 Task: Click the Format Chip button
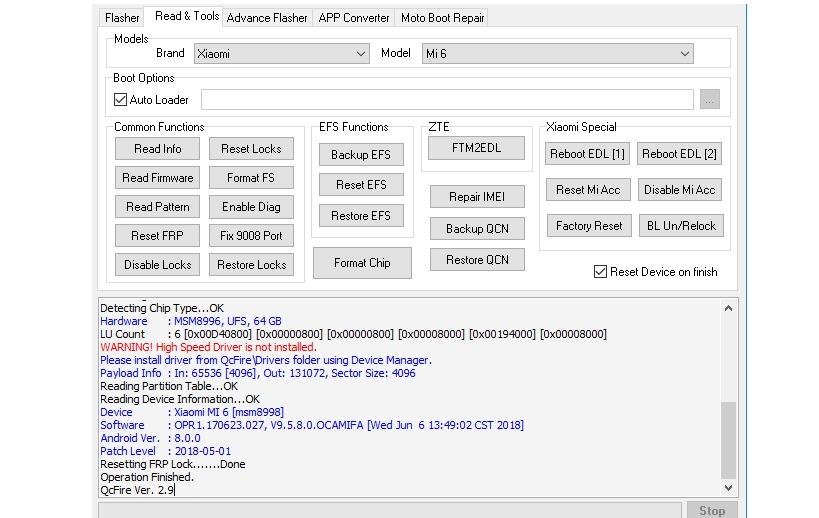point(362,263)
